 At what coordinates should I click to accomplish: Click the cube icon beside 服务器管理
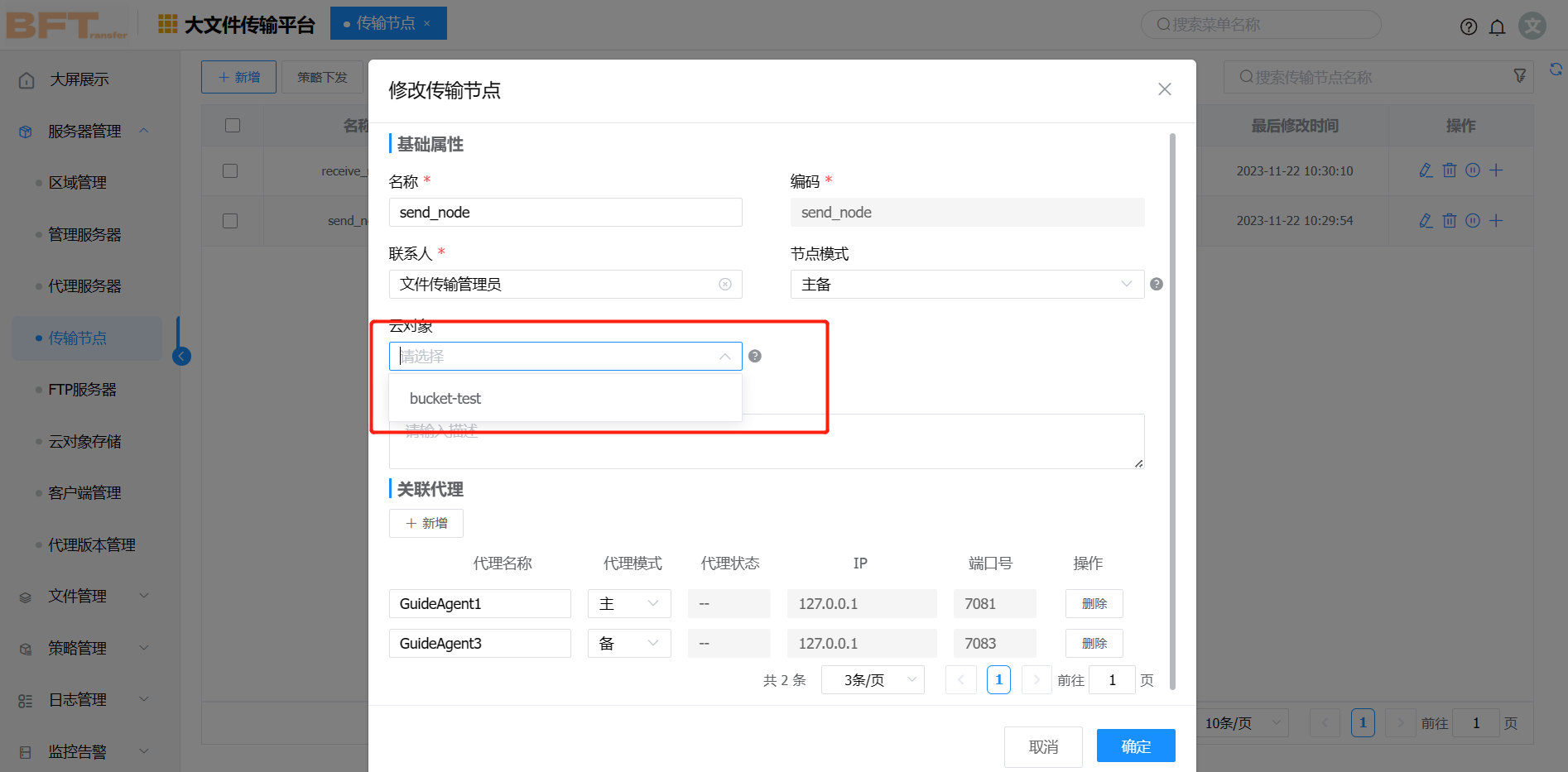26,132
